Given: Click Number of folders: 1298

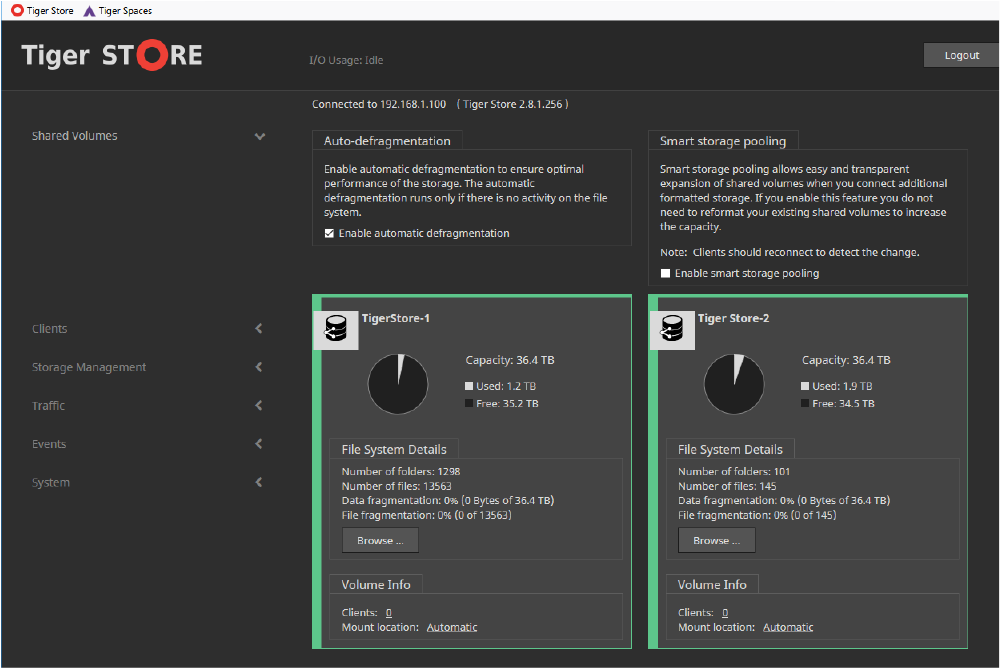Looking at the screenshot, I should [401, 471].
